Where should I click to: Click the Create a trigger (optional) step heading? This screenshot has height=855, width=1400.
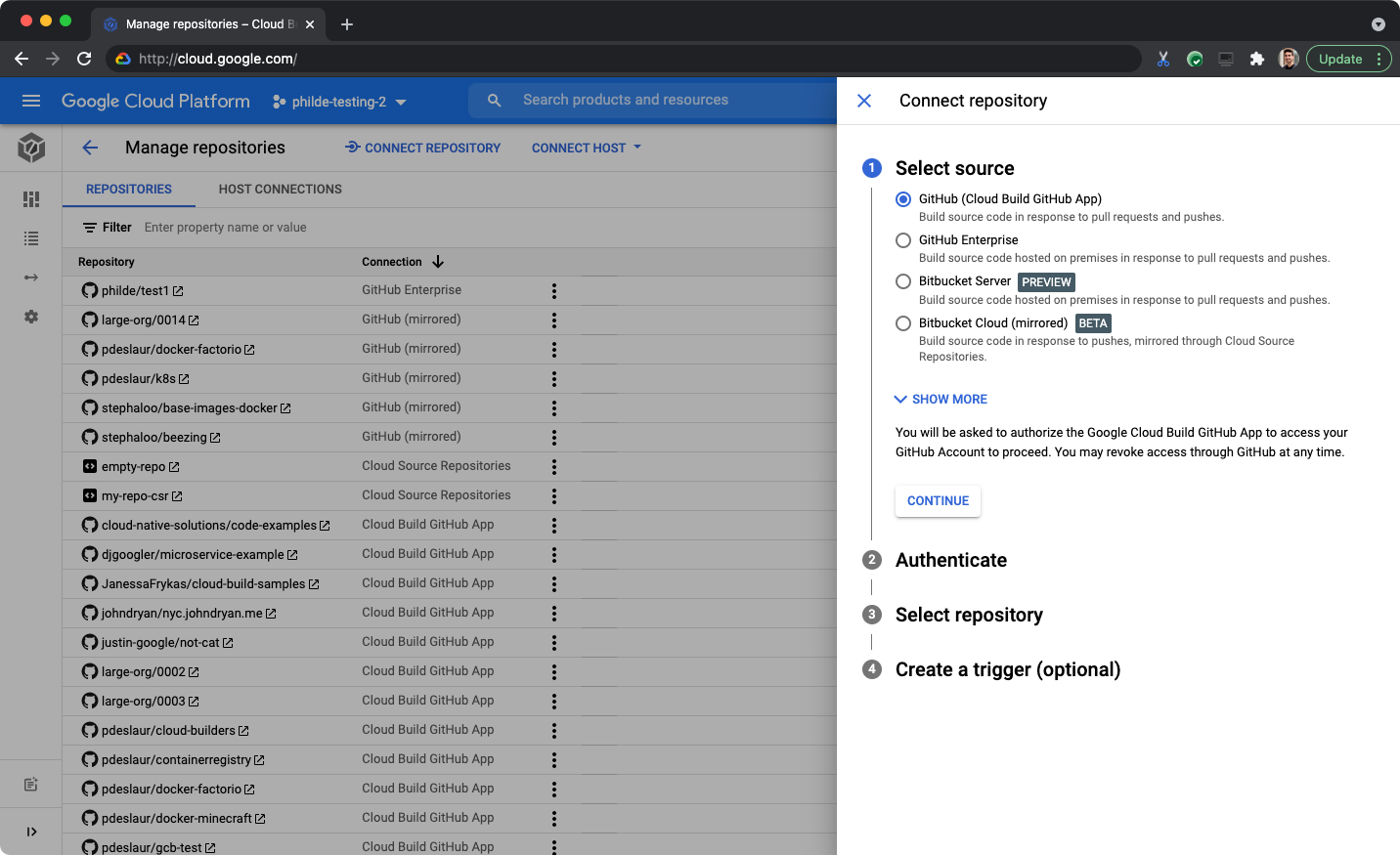1008,669
